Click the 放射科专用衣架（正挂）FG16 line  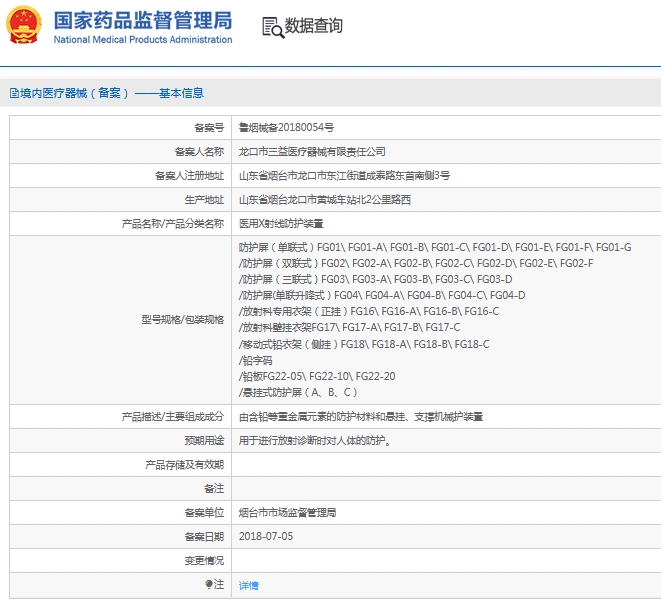[x=369, y=311]
